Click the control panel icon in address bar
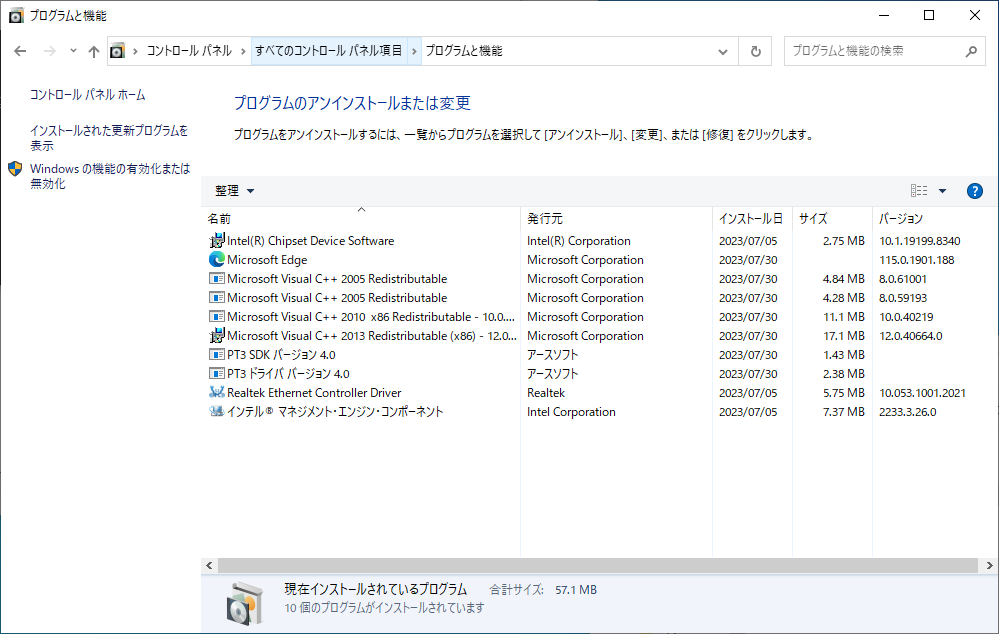 pos(117,51)
